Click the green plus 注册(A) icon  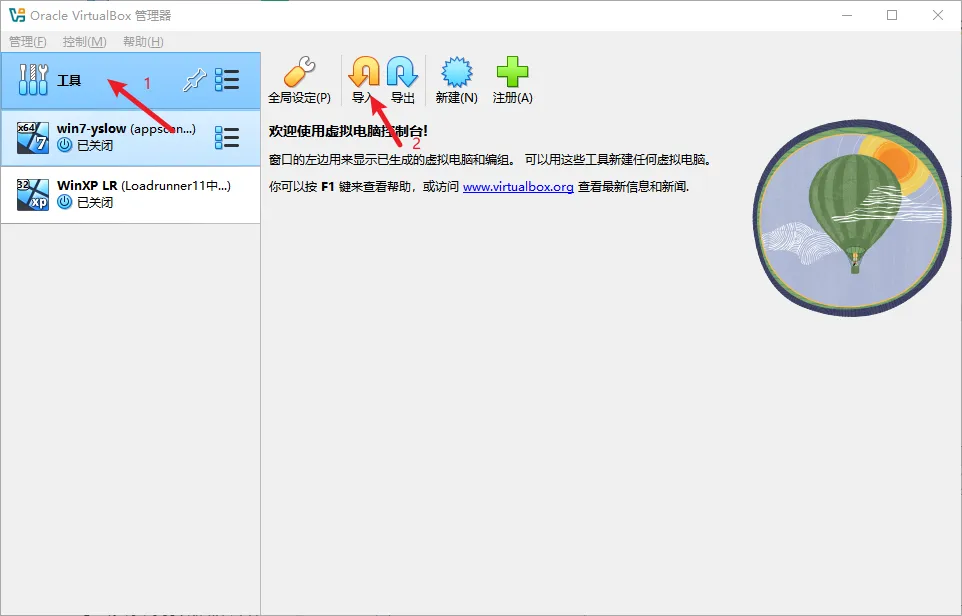(x=512, y=73)
